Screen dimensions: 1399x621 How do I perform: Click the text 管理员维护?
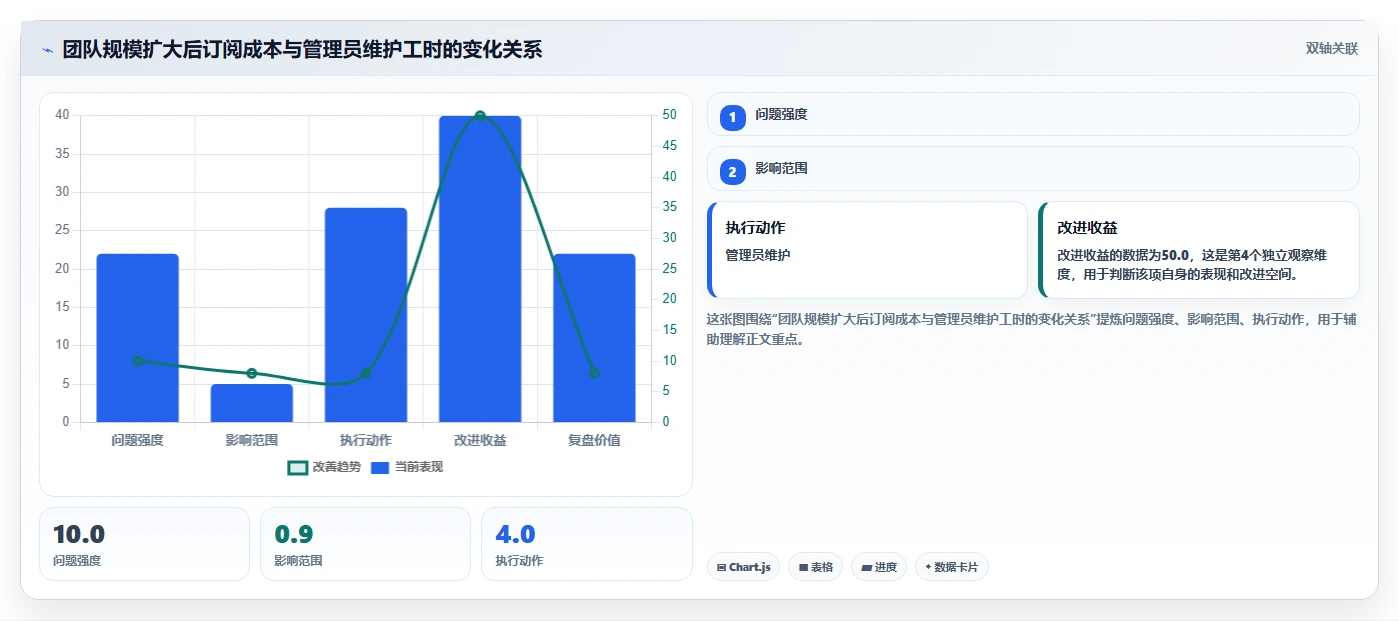tap(757, 255)
